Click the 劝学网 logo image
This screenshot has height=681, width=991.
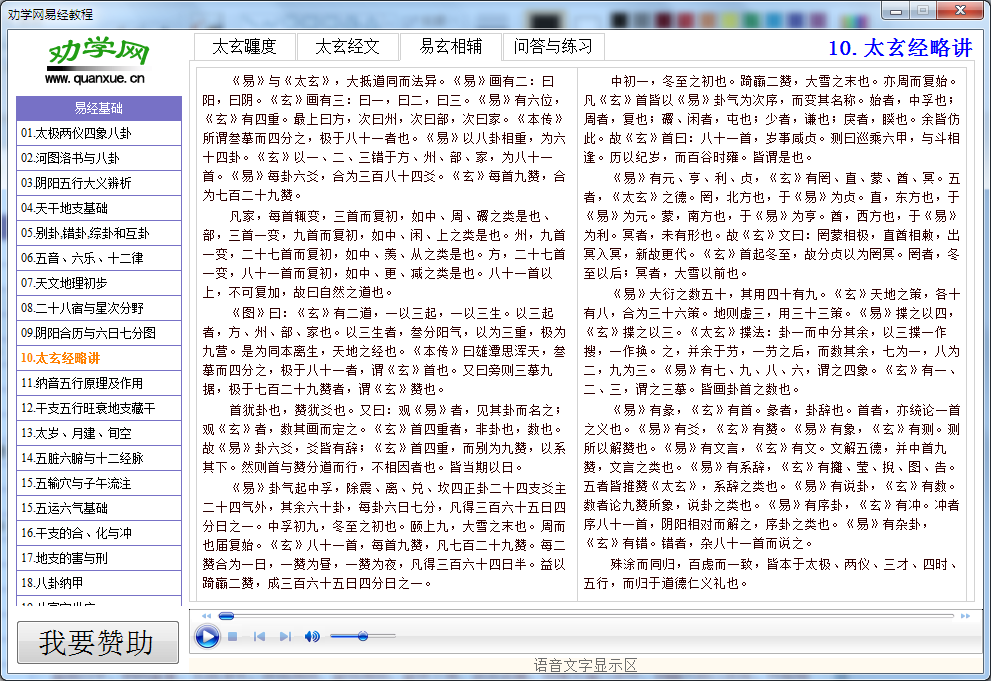(97, 51)
